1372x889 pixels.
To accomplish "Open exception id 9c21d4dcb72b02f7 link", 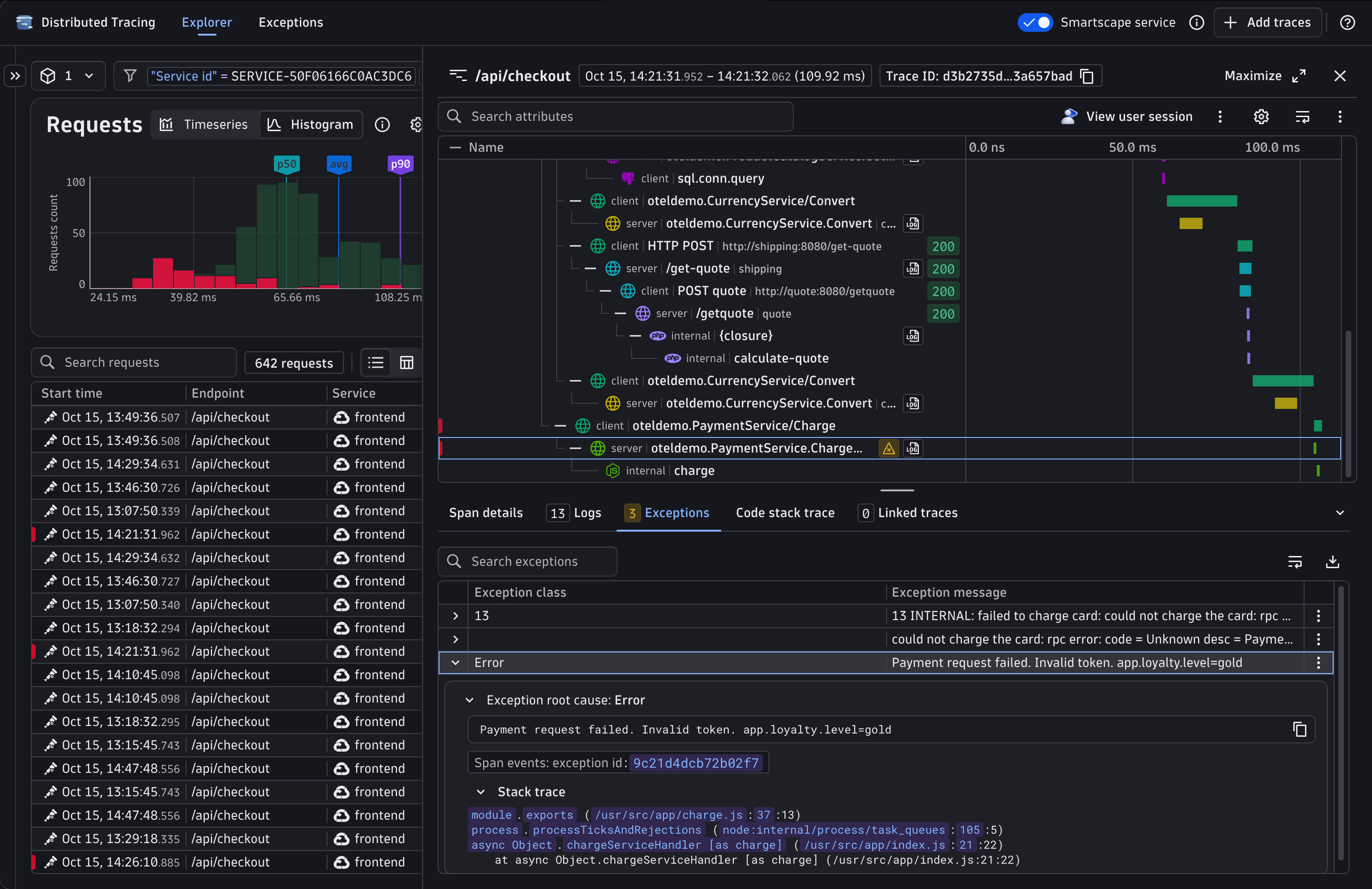I will tap(695, 763).
